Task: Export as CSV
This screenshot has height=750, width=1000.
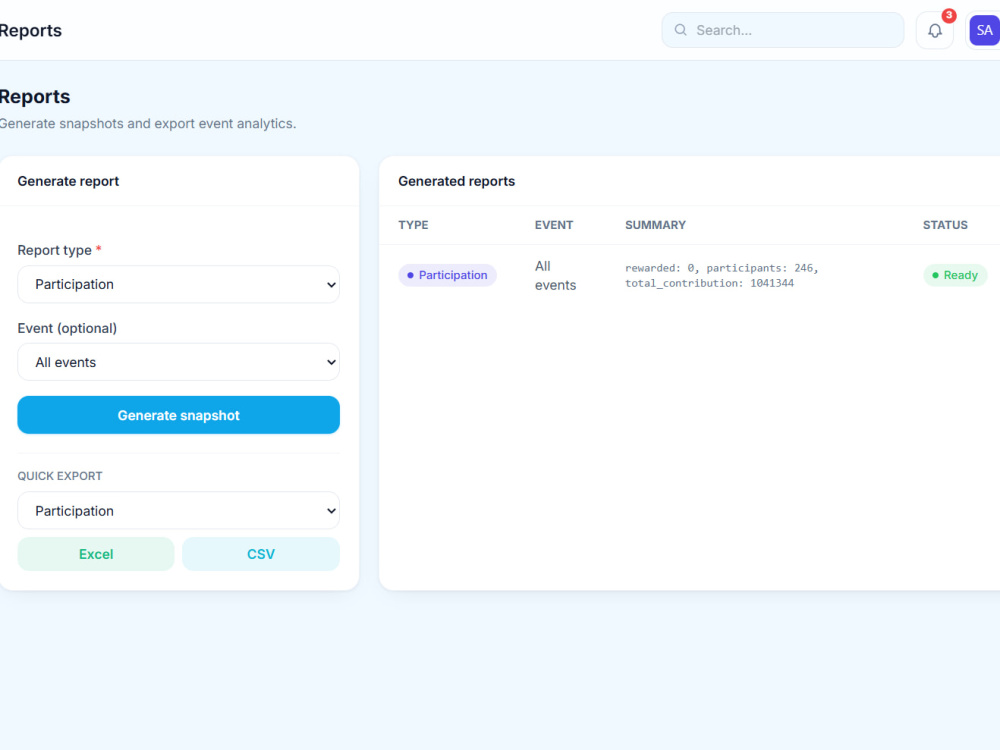Action: pos(261,554)
